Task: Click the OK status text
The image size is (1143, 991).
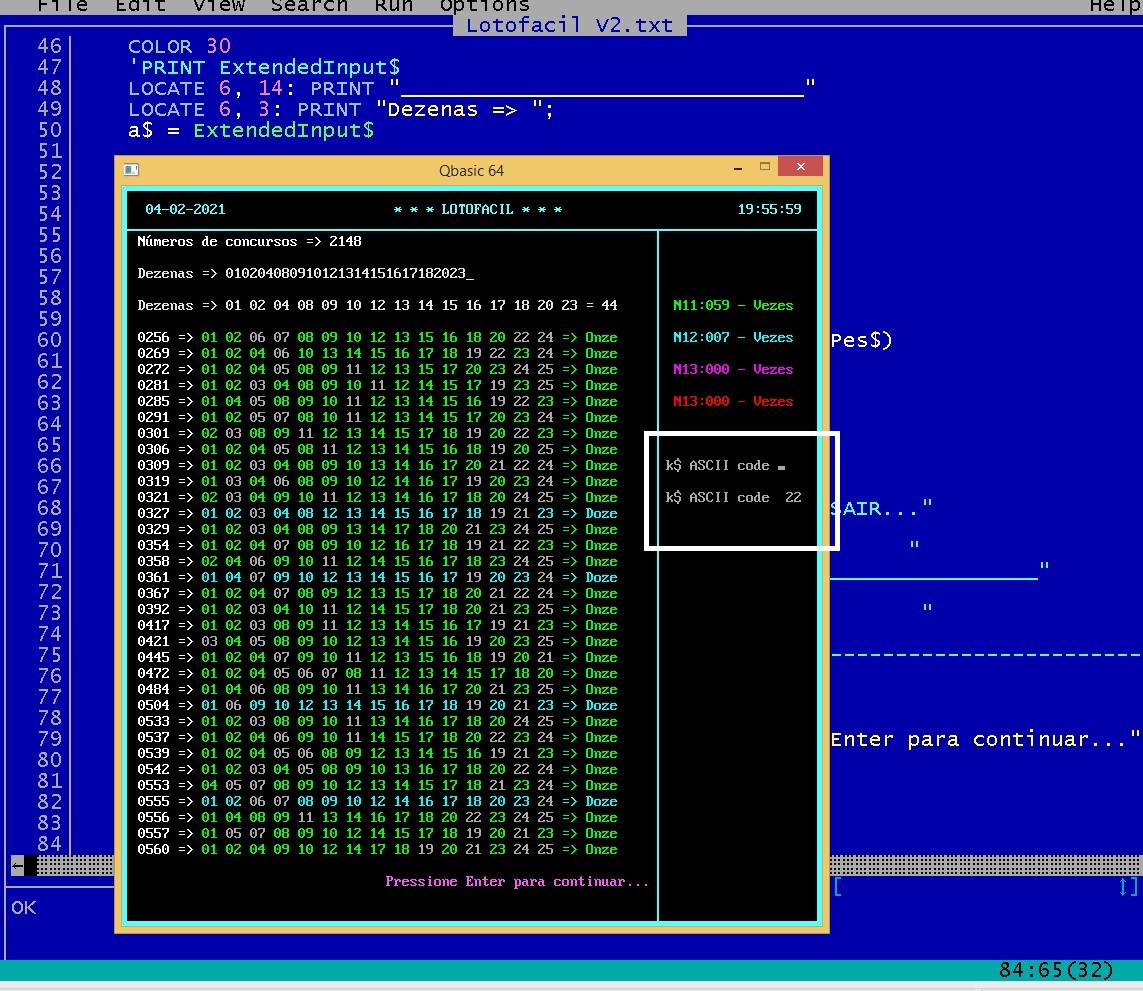Action: (x=24, y=907)
